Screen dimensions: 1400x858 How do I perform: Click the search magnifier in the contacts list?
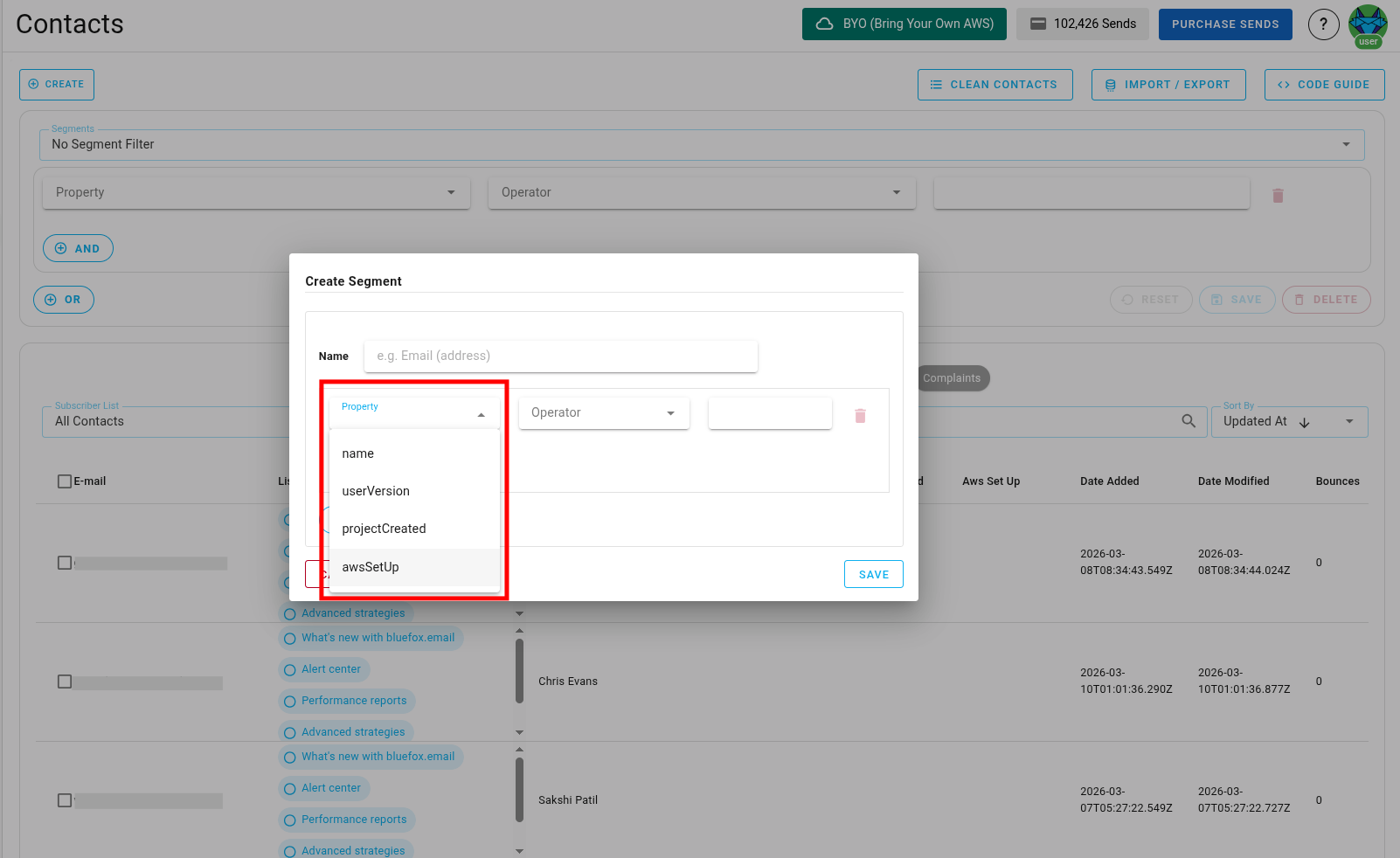1188,420
